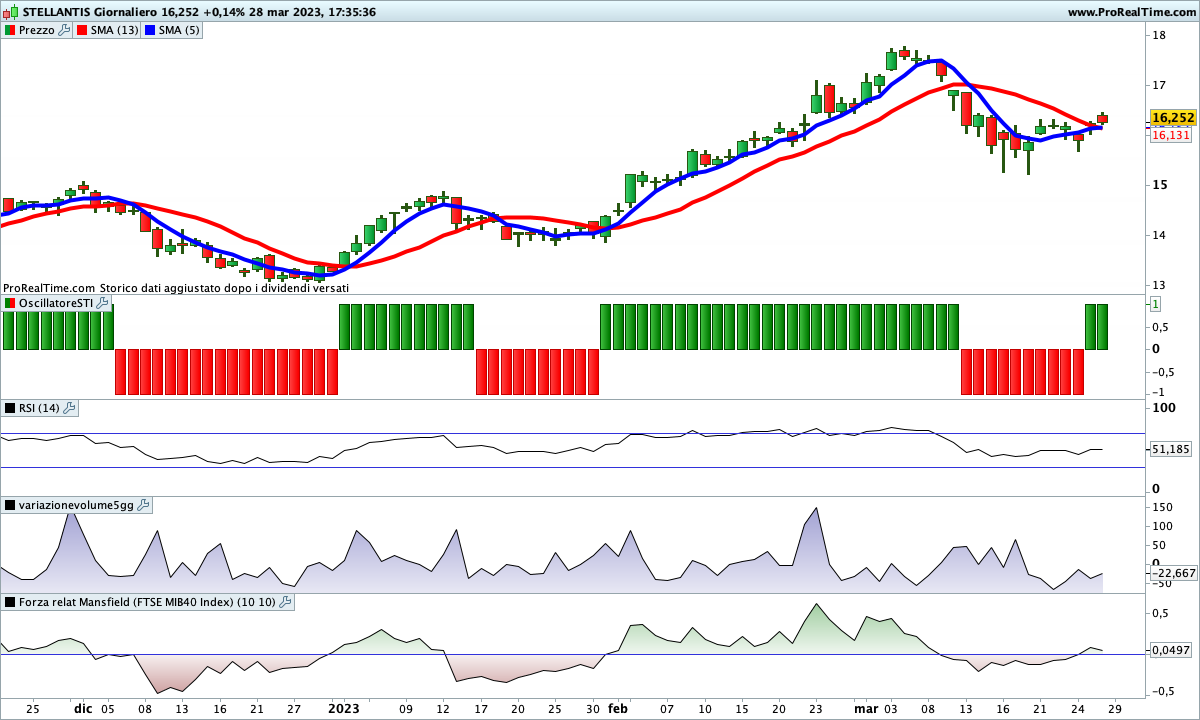Screen dimensions: 1200x720
Task: Select the variazionevolume5gg label
Action: 77,505
